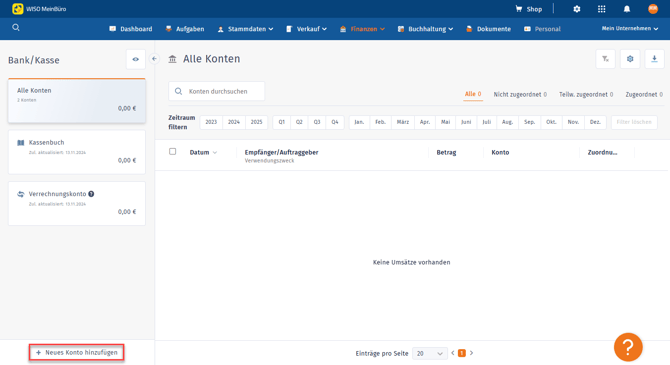670x365 pixels.
Task: Filter by month Nov.
Action: click(x=573, y=122)
